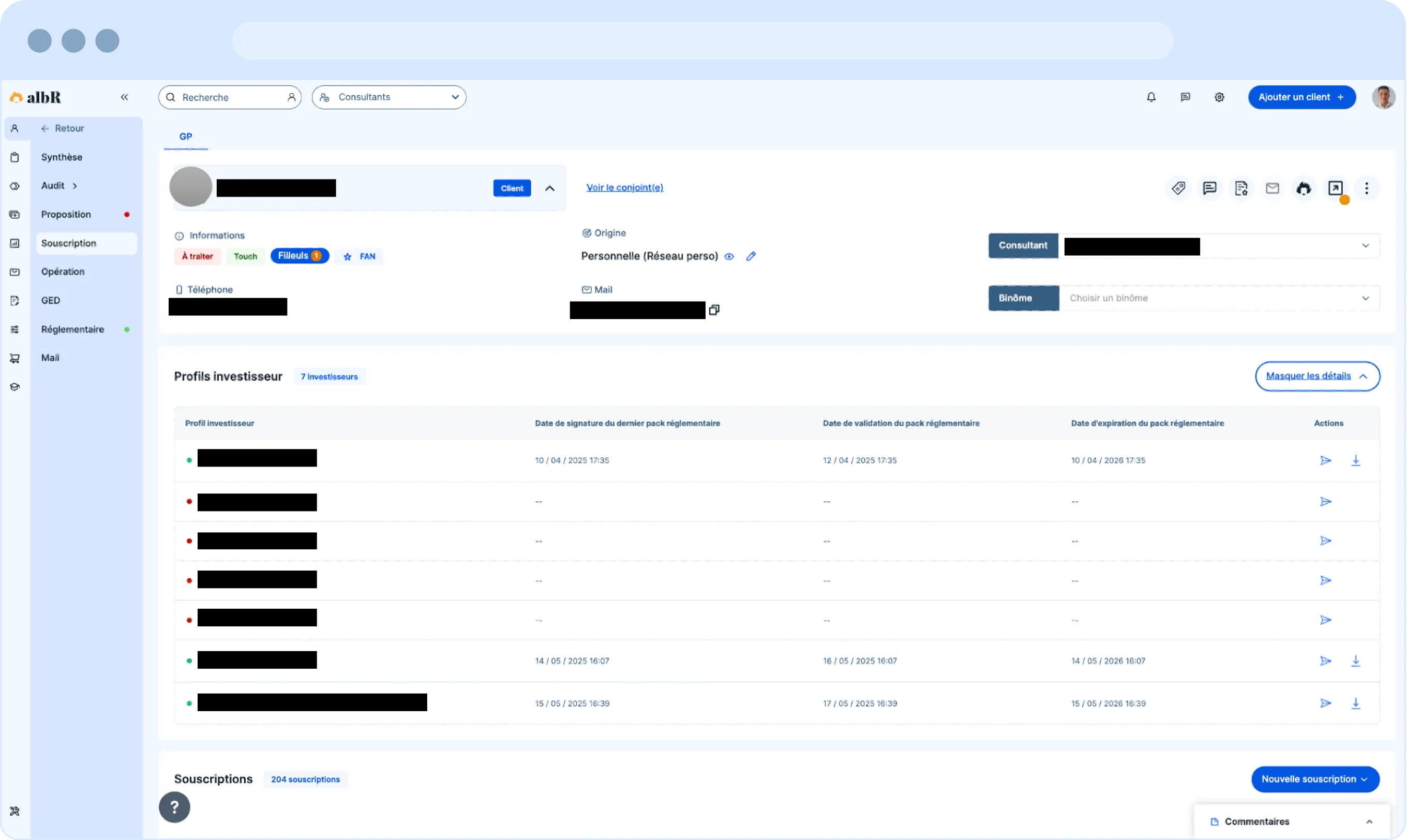
Task: Toggle the À traiter tag
Action: click(x=197, y=257)
